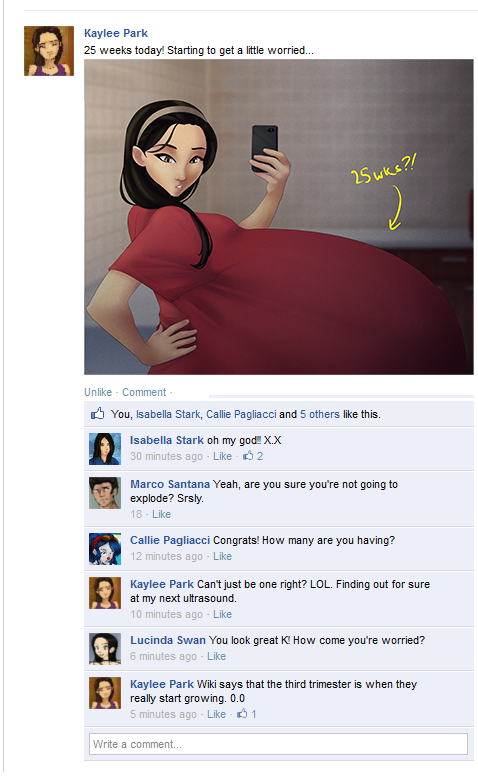This screenshot has height=776, width=478.
Task: Focus the Write a comment field
Action: click(279, 744)
